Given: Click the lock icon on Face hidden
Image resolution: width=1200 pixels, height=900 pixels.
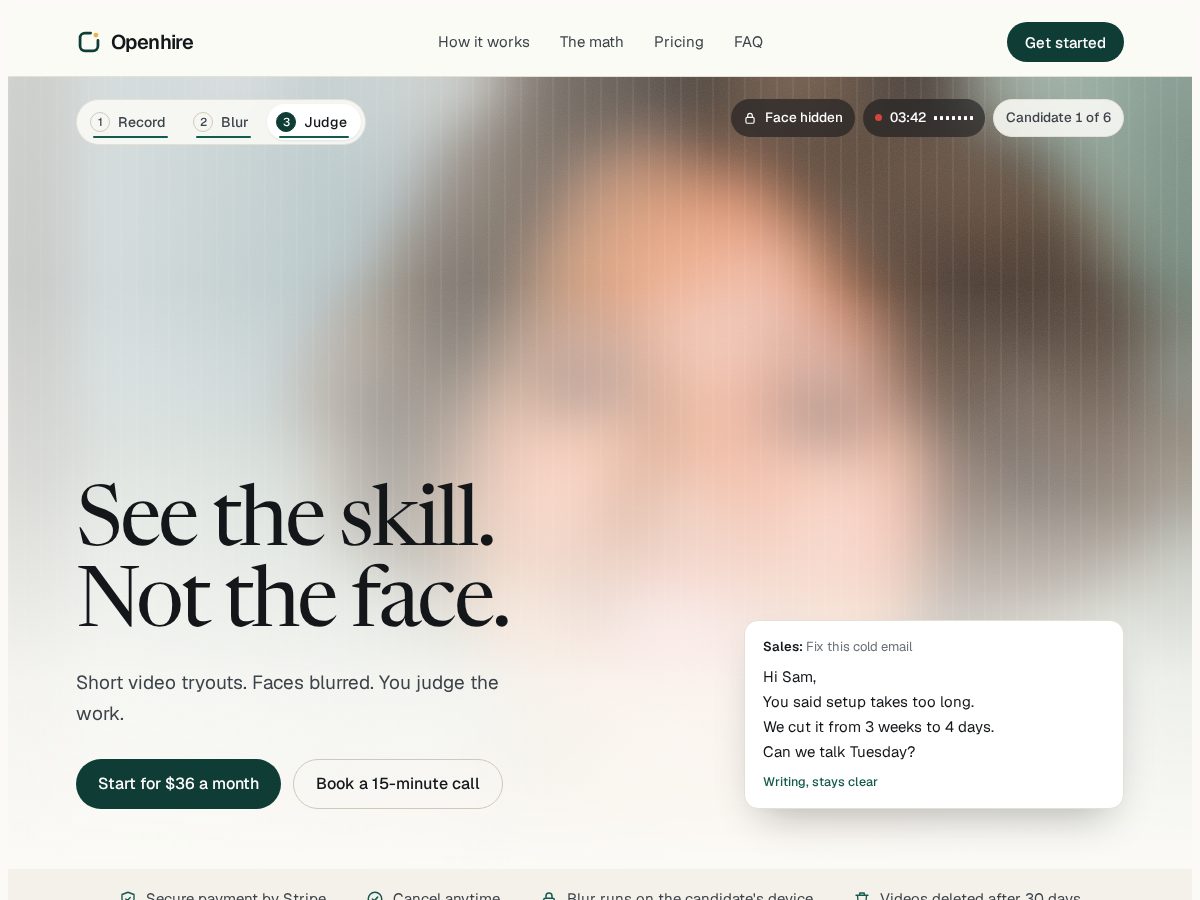Looking at the screenshot, I should (x=750, y=118).
